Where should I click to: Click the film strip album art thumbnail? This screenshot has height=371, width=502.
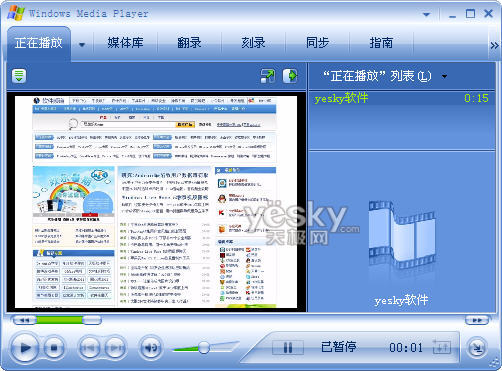[x=402, y=235]
